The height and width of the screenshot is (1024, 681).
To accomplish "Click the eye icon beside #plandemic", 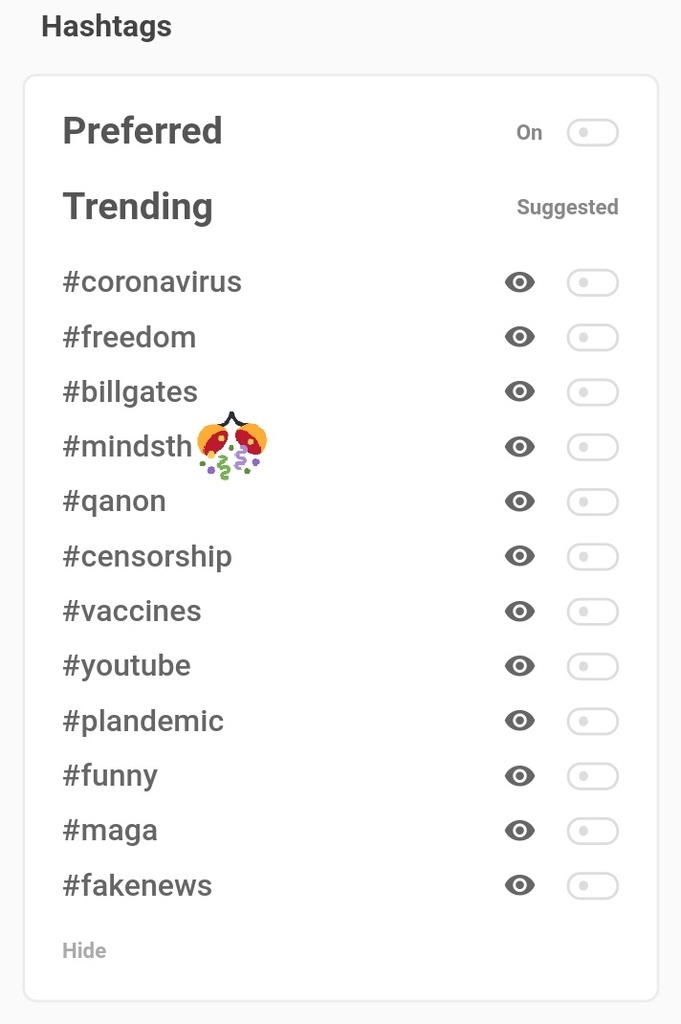I will coord(520,721).
